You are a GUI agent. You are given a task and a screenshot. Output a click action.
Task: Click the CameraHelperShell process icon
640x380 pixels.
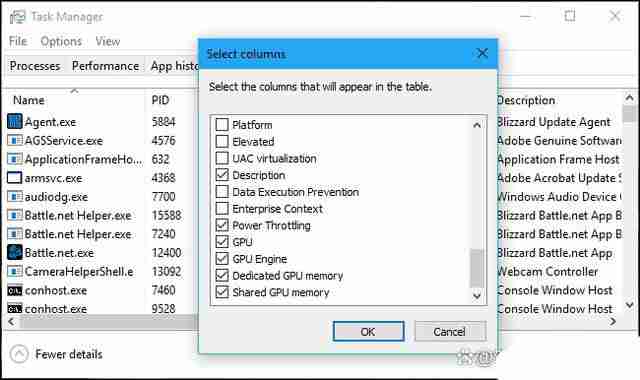(x=14, y=271)
